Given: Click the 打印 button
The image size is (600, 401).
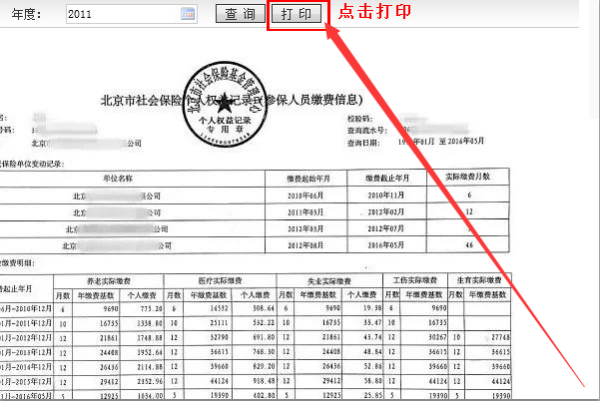Looking at the screenshot, I should pos(296,14).
